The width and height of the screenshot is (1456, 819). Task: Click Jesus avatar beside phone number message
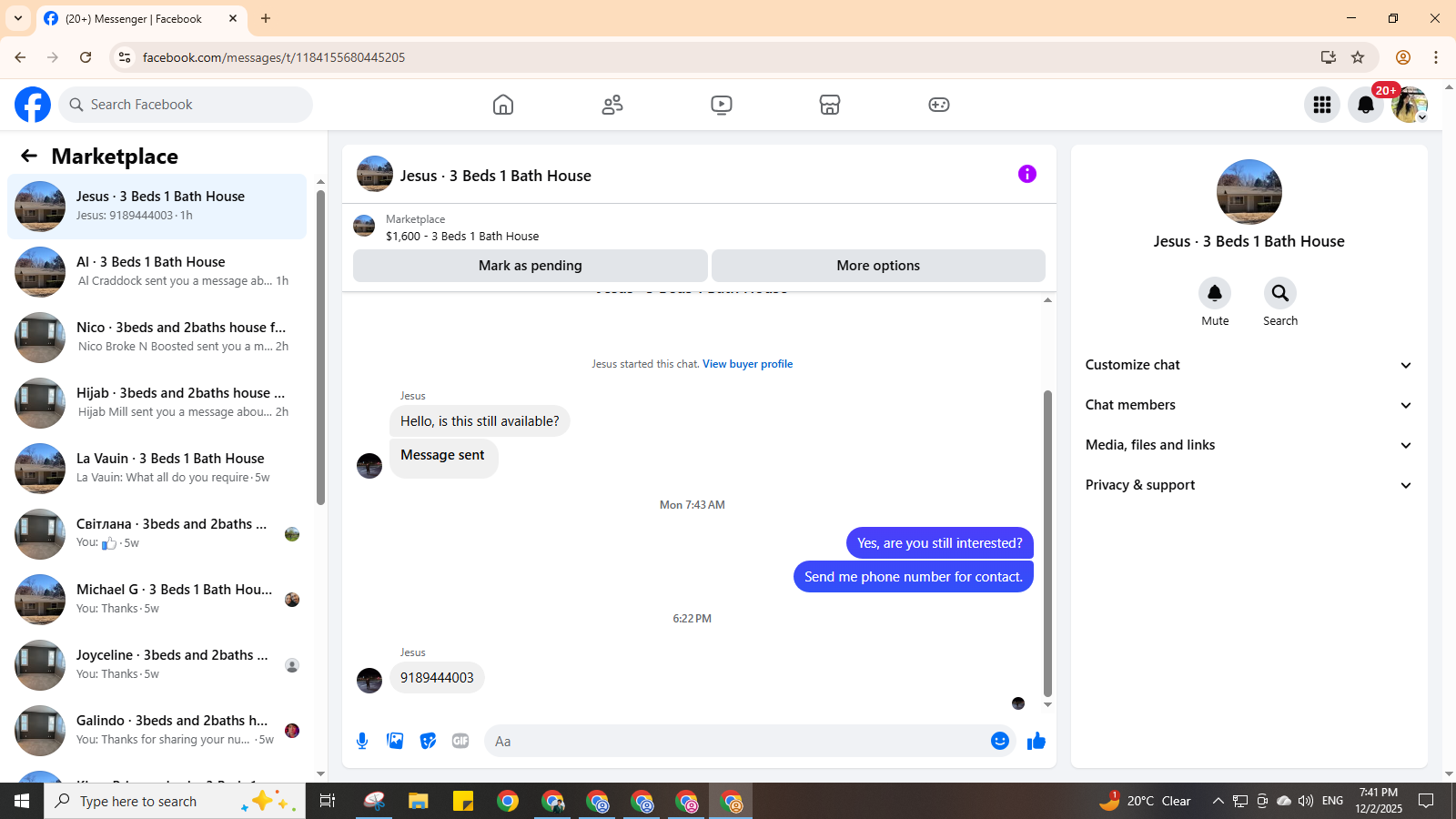(x=369, y=681)
